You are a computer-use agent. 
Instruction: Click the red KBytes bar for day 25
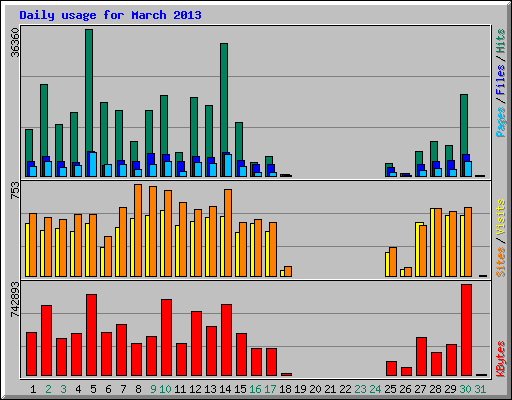point(392,369)
